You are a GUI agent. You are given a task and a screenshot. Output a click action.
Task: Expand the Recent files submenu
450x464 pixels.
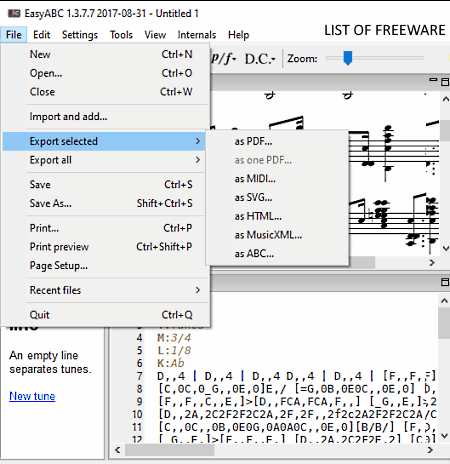pyautogui.click(x=106, y=290)
